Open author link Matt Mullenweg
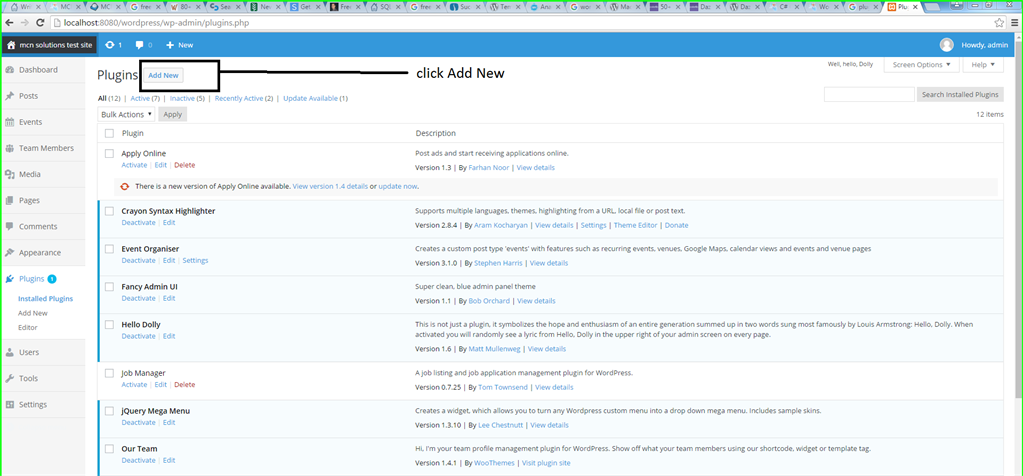The height and width of the screenshot is (476, 1023). [x=494, y=349]
